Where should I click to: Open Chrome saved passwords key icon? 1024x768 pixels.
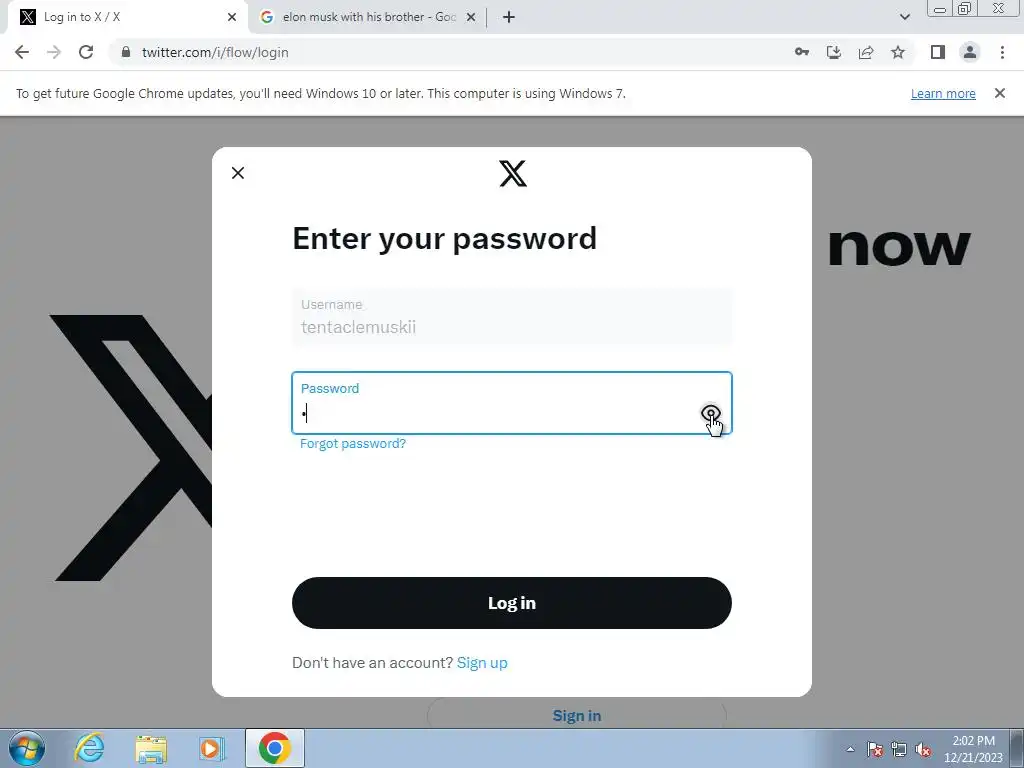coord(802,52)
